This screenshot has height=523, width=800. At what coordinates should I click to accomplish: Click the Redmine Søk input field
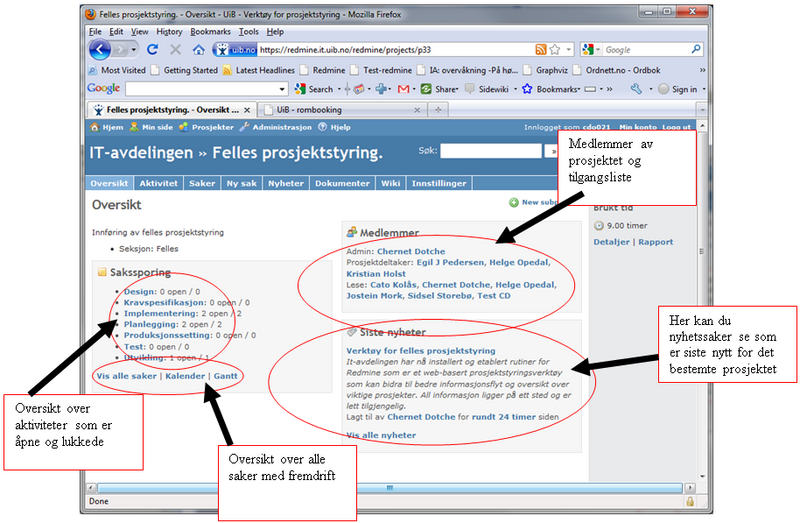[x=491, y=151]
